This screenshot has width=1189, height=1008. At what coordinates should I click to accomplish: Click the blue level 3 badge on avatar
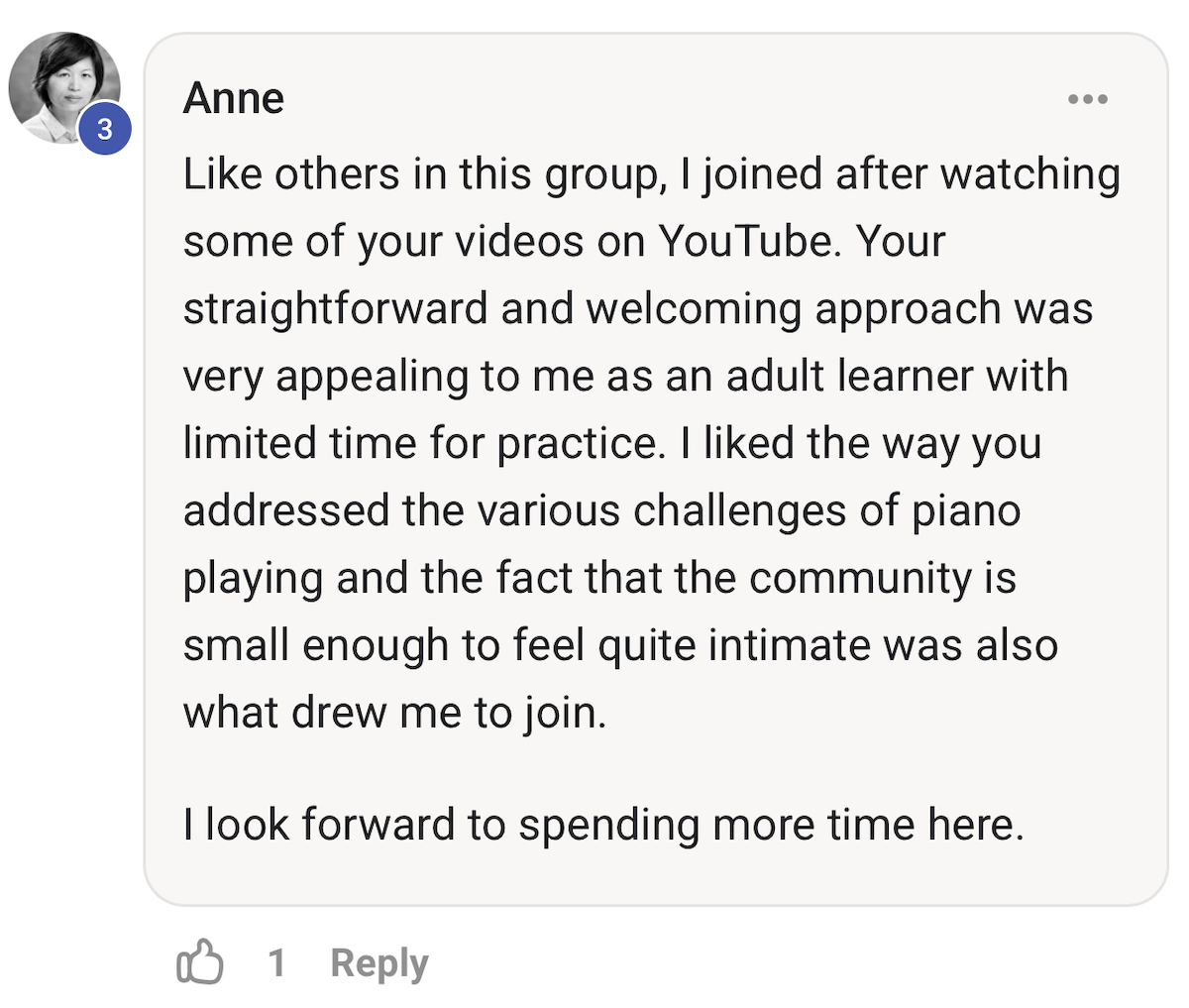pos(104,128)
